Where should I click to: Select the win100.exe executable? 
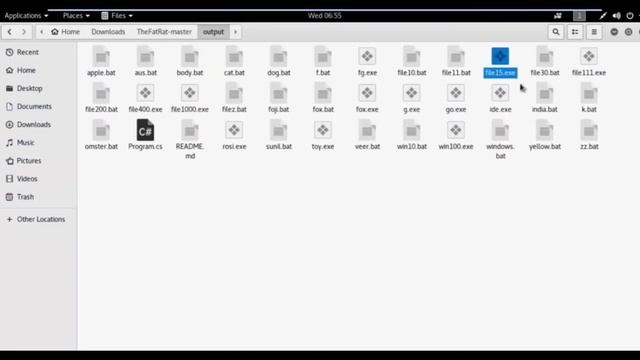click(456, 130)
